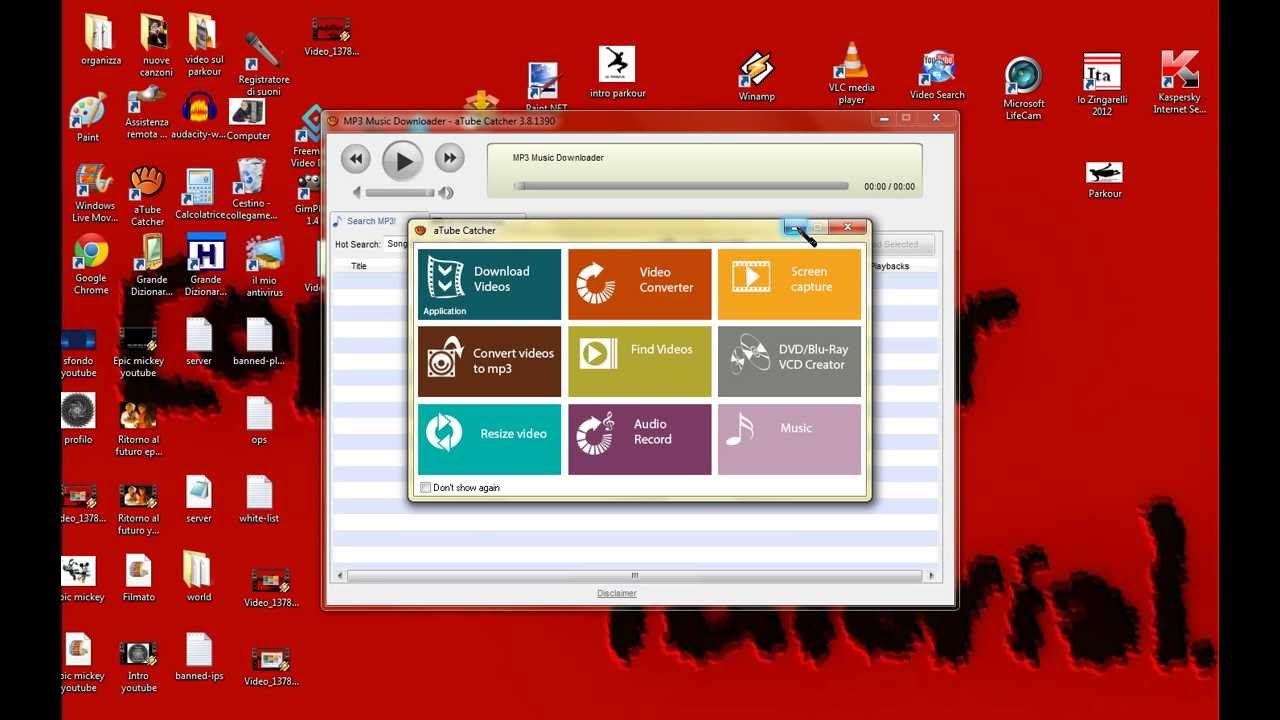Click the right arrow of the horizontal scrollbar

(931, 576)
